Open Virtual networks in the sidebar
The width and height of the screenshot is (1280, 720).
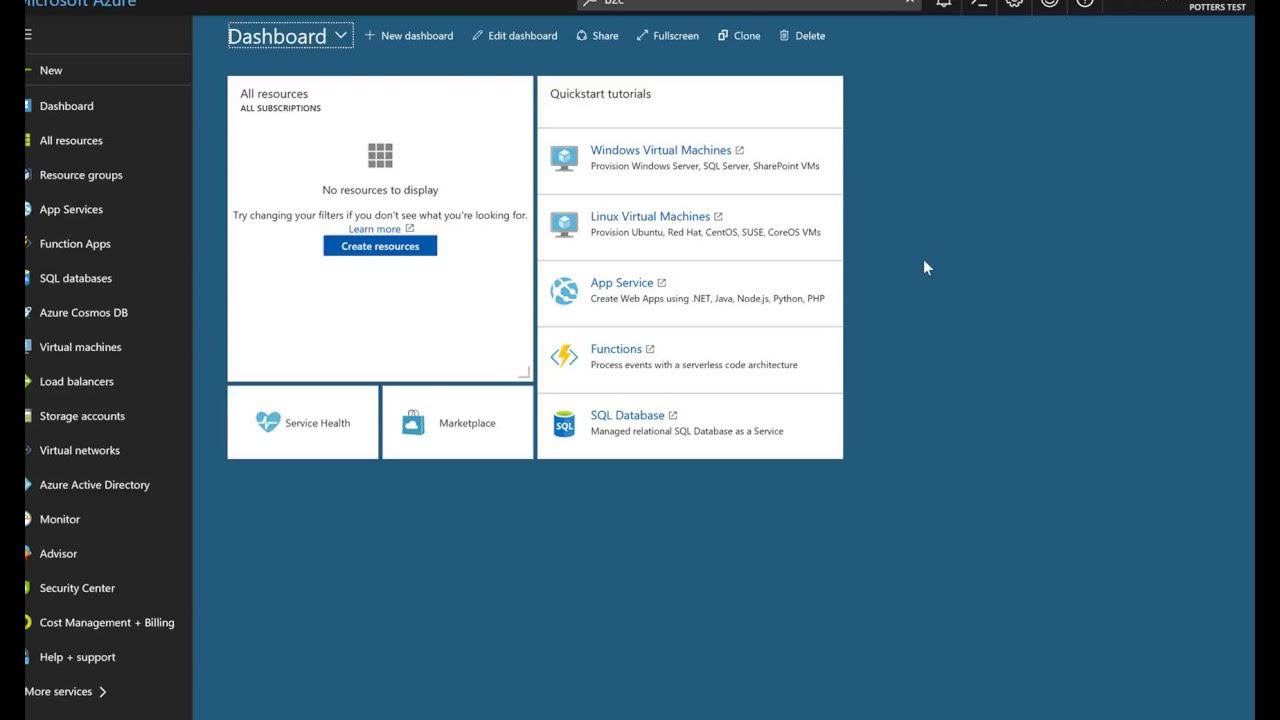(x=108, y=451)
